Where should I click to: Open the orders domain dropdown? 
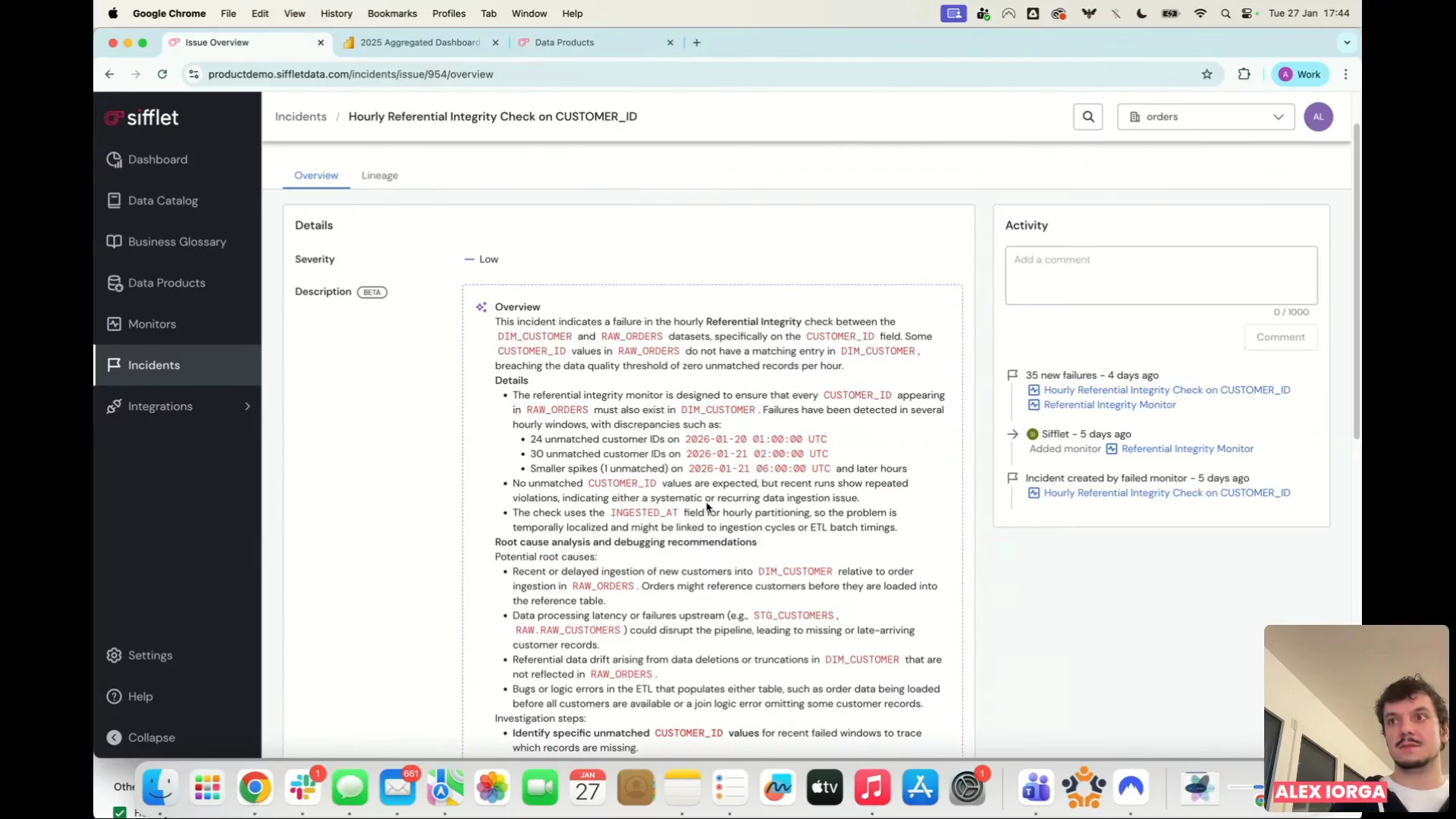click(x=1205, y=117)
